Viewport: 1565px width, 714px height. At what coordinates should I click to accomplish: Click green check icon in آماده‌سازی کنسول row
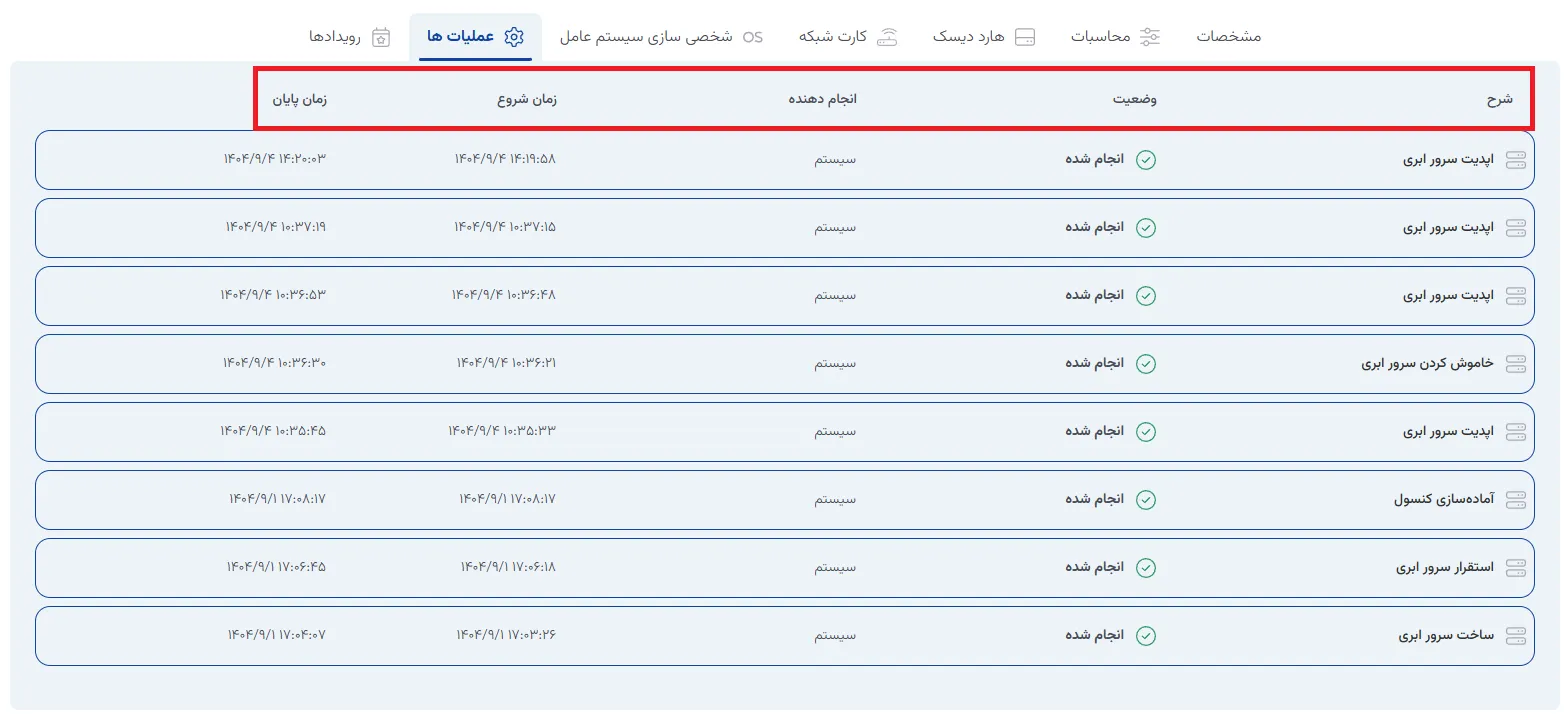pyautogui.click(x=1146, y=500)
